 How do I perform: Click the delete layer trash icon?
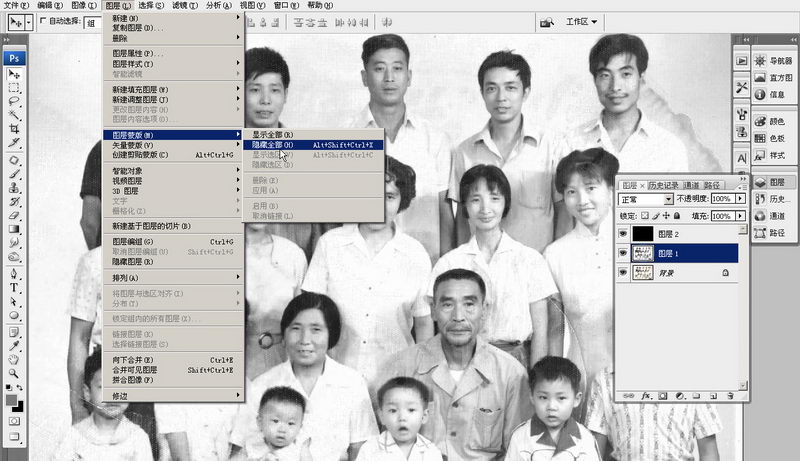click(730, 396)
